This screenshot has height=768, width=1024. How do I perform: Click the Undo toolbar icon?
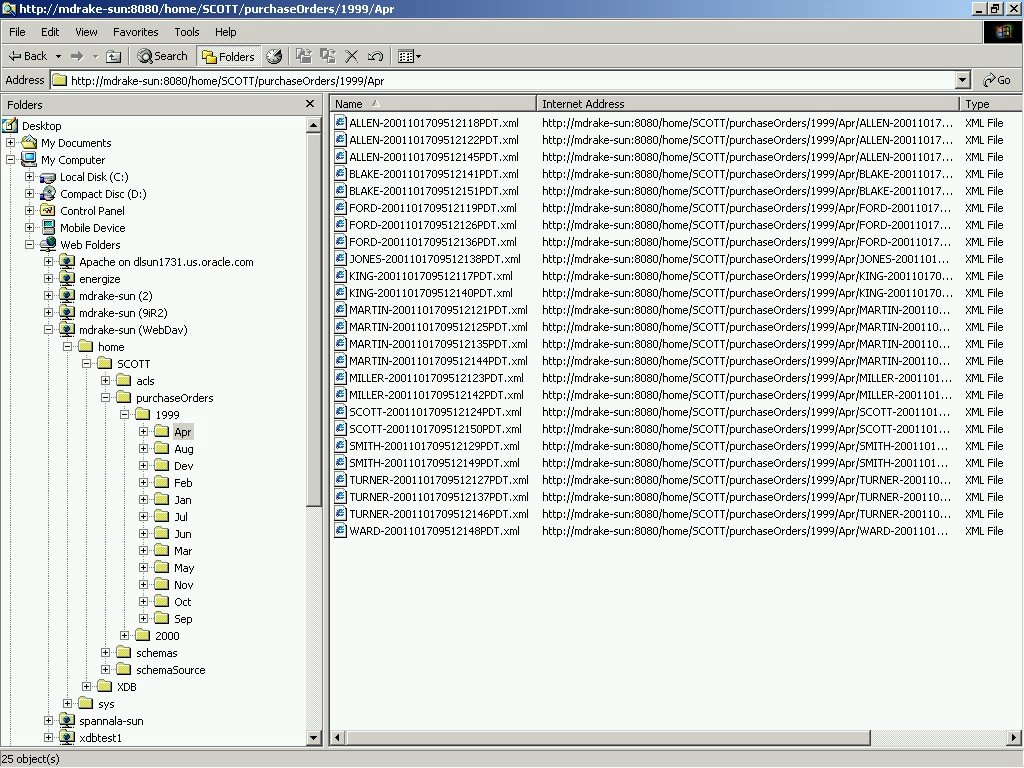tap(375, 57)
